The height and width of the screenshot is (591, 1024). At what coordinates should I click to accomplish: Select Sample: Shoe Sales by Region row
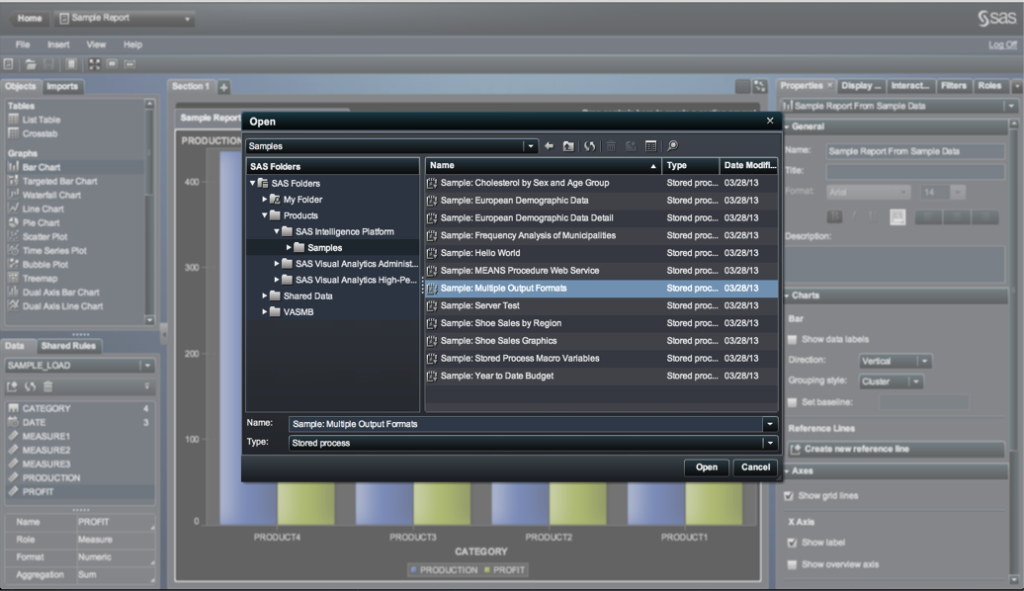[601, 323]
